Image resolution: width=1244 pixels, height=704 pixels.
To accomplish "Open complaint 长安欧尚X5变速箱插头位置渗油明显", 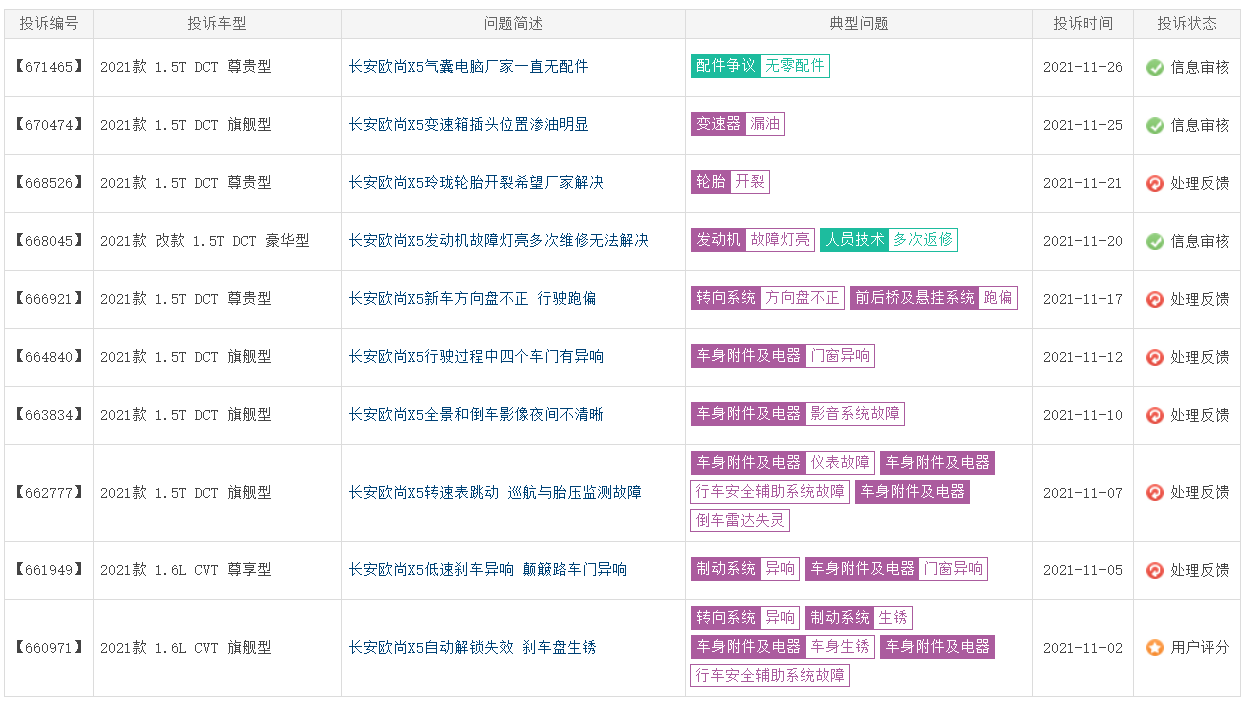I will pos(468,125).
